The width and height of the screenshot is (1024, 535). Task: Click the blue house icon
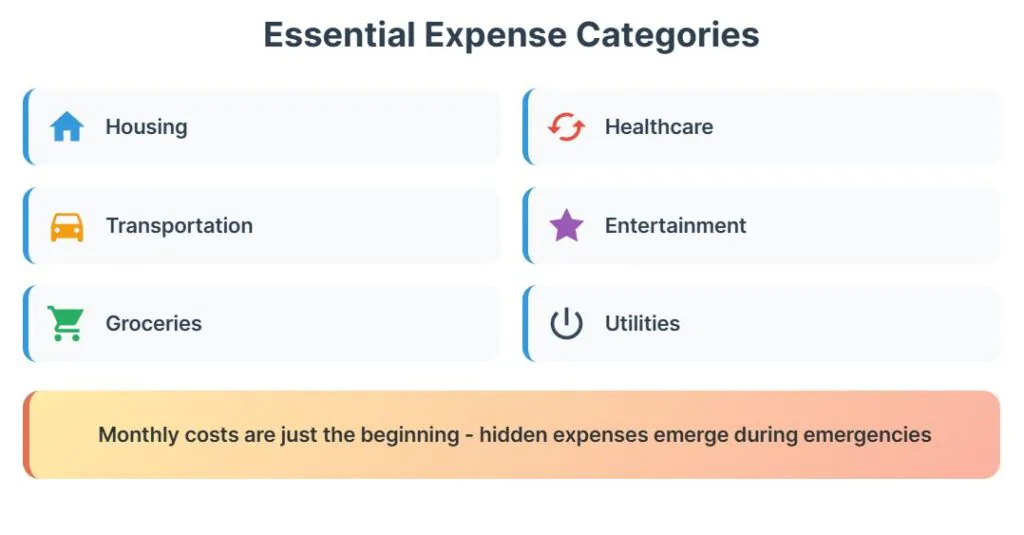pyautogui.click(x=67, y=127)
